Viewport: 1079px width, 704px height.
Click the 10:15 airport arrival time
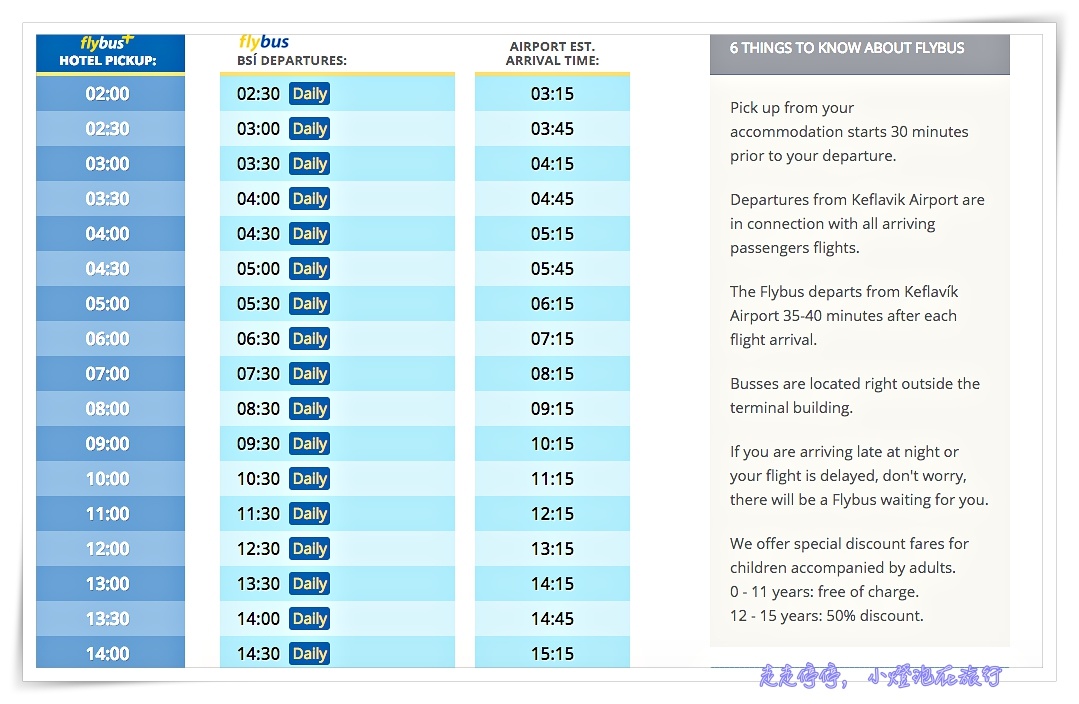[552, 443]
